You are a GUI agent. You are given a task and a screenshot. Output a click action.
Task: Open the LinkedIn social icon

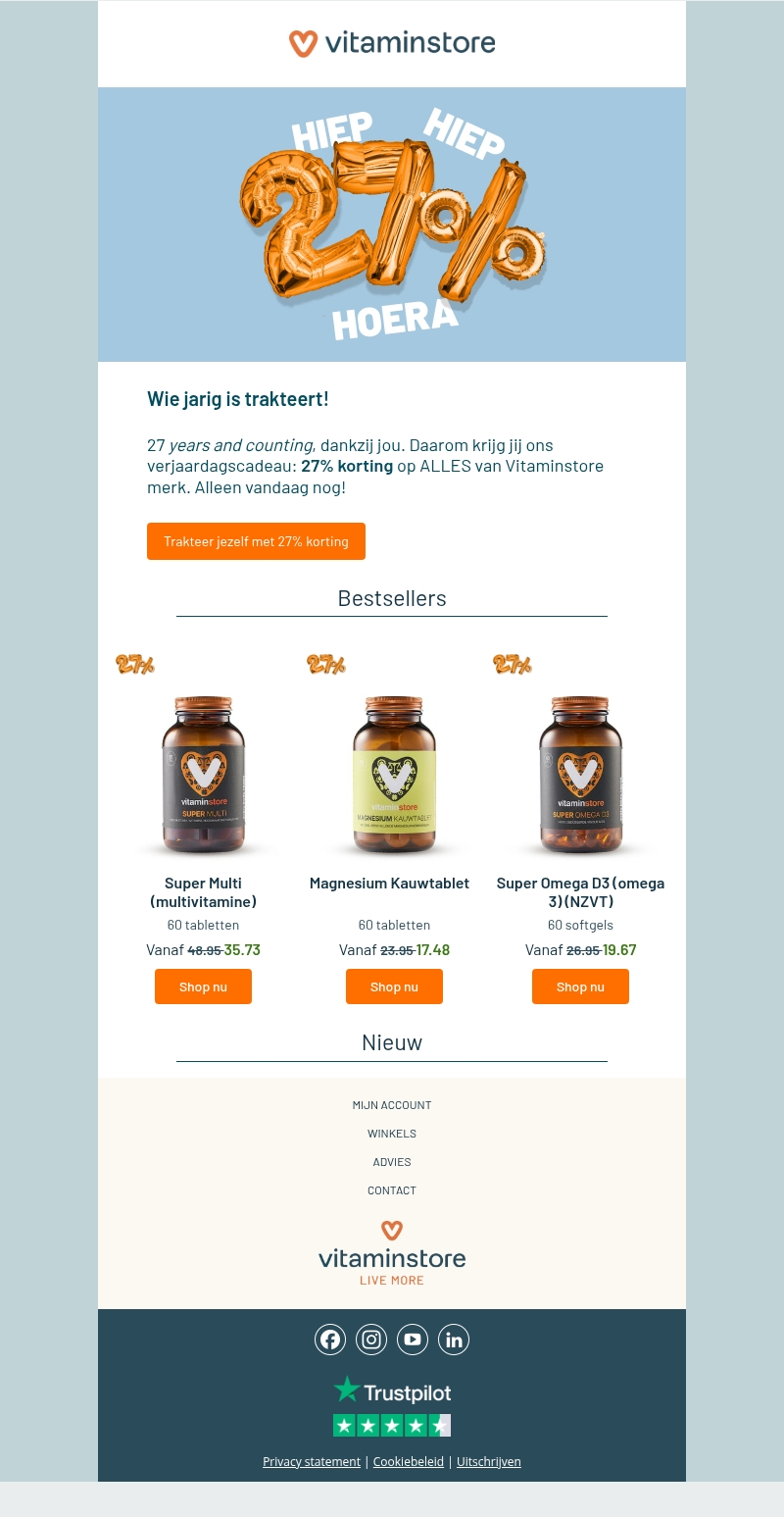click(454, 1340)
